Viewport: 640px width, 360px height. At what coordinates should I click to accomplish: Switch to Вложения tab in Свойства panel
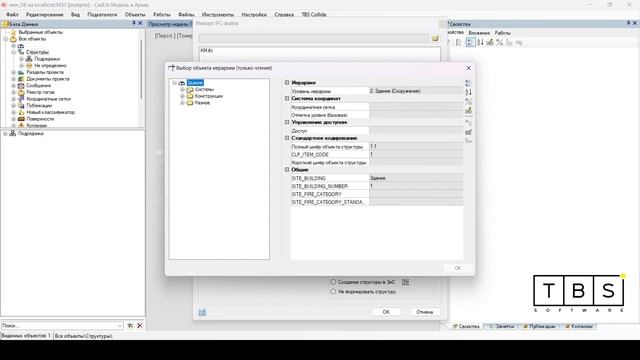[x=479, y=33]
